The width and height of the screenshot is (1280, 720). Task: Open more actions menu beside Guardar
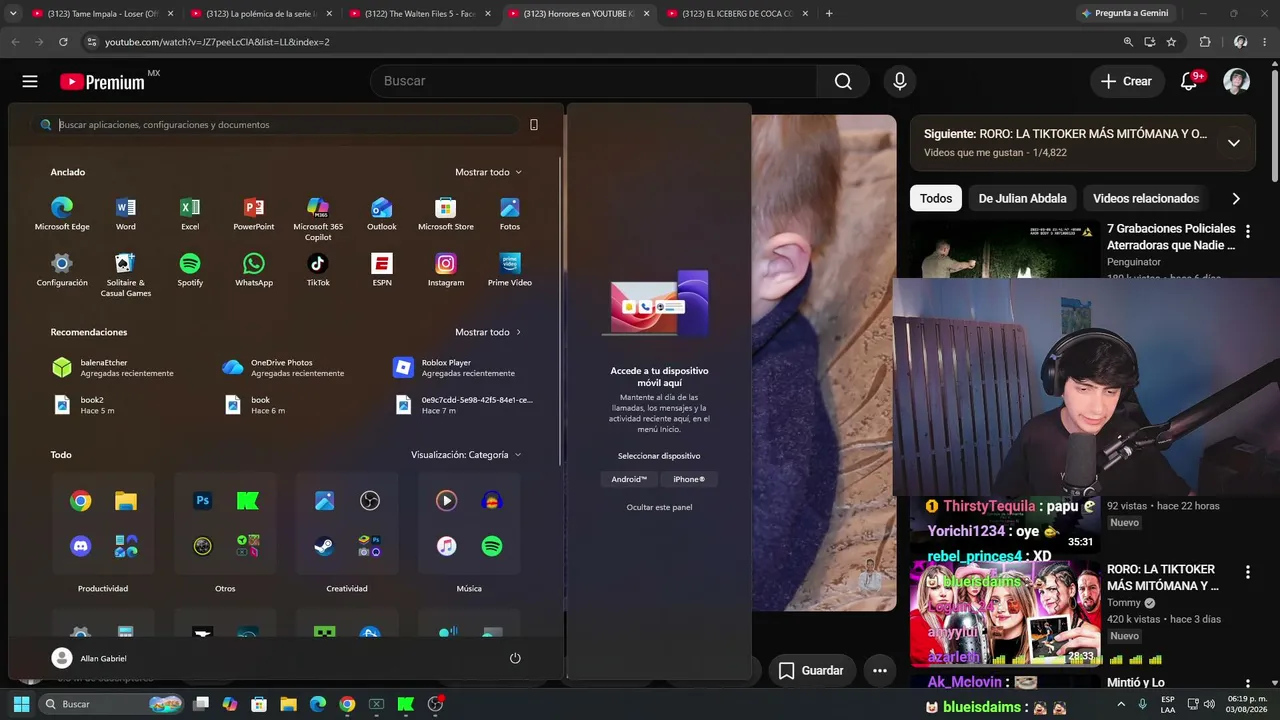(x=880, y=671)
